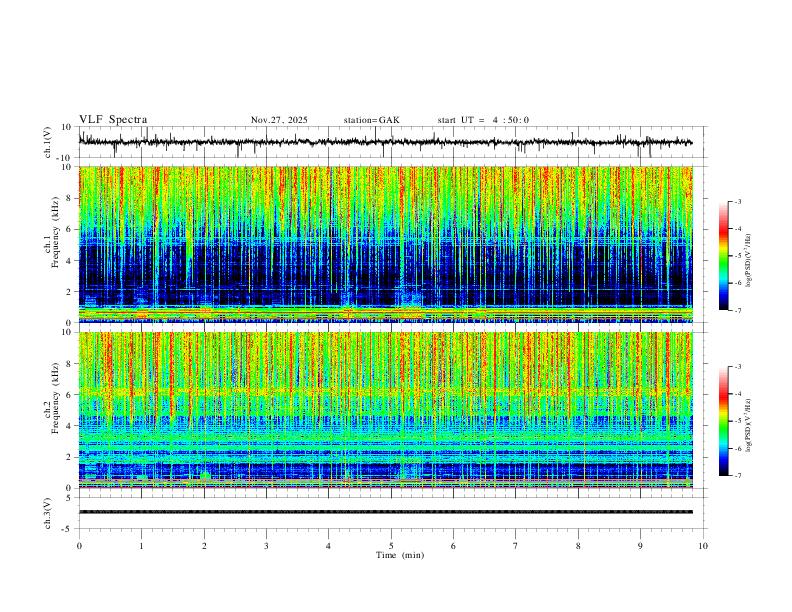The width and height of the screenshot is (792, 612).
Task: Click the '-7' label on lower colorbar
Action: 737,475
